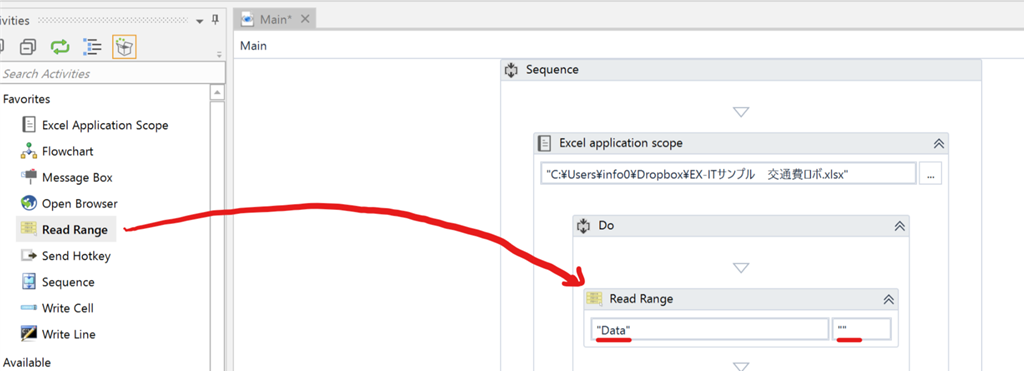
Task: Click the tree view list icon
Action: (92, 47)
